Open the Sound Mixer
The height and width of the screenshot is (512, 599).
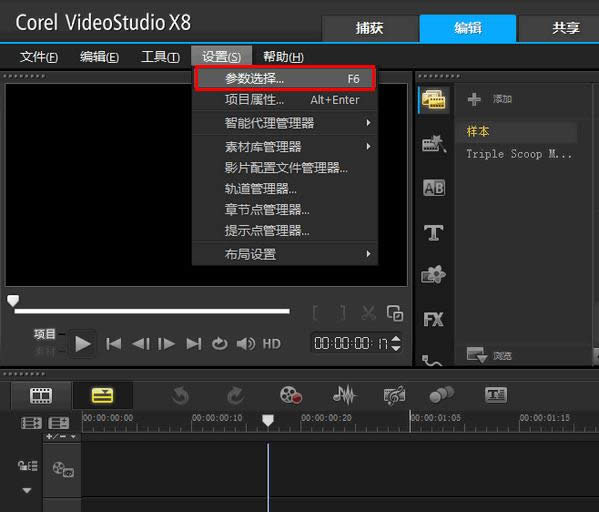pyautogui.click(x=345, y=395)
